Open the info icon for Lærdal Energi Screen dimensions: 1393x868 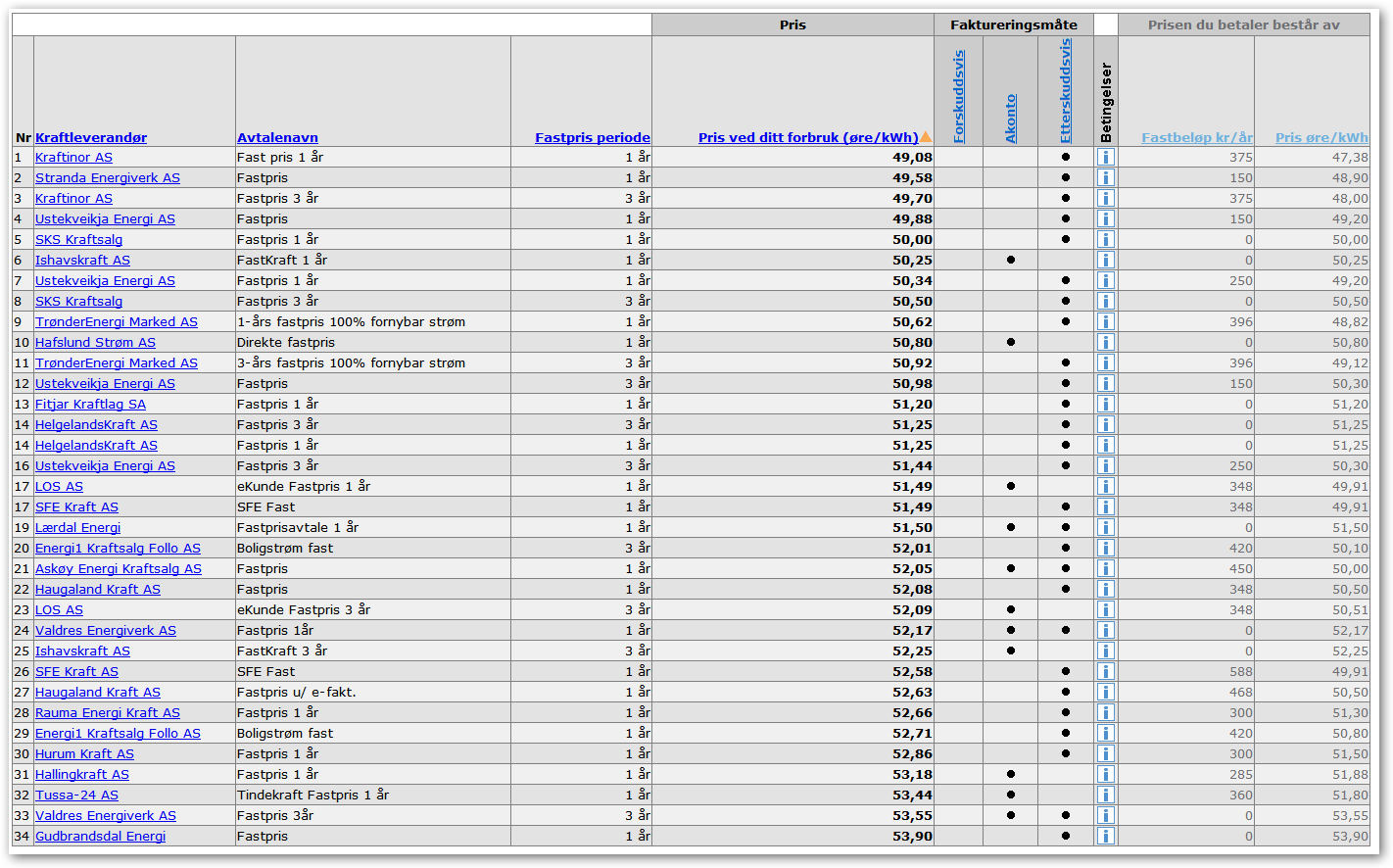[1105, 527]
